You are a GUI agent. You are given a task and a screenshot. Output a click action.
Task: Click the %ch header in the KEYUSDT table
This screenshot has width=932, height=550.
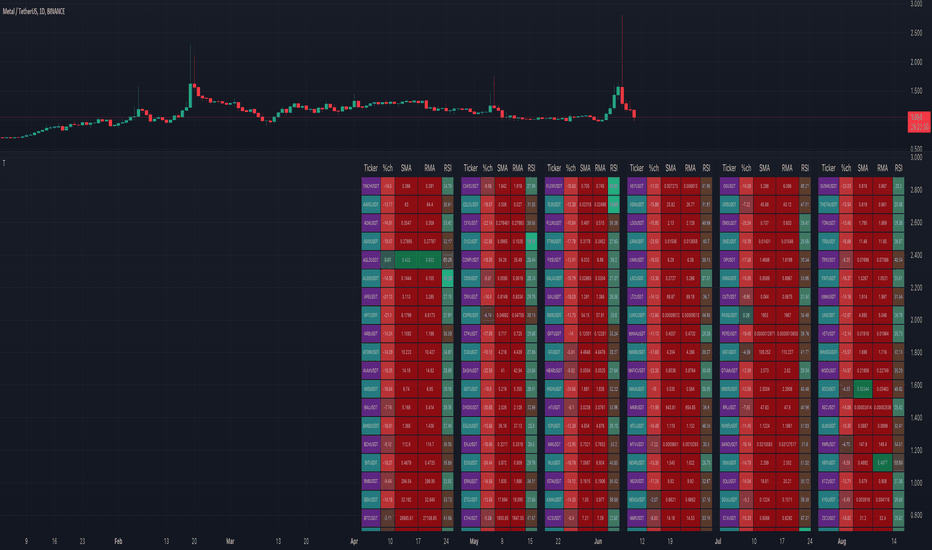[x=654, y=168]
